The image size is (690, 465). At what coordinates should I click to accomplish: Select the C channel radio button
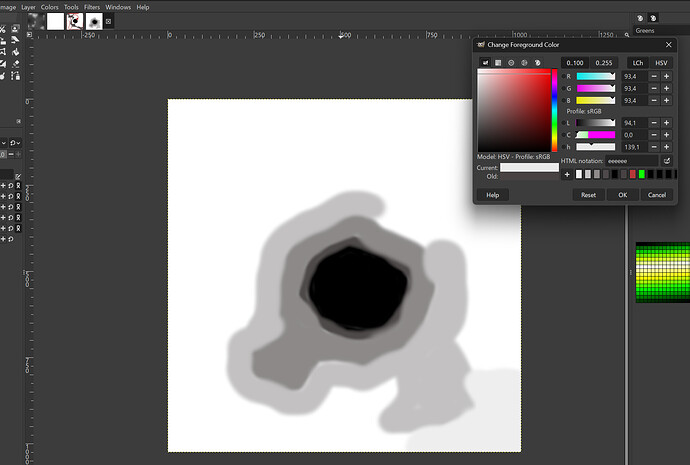564,135
